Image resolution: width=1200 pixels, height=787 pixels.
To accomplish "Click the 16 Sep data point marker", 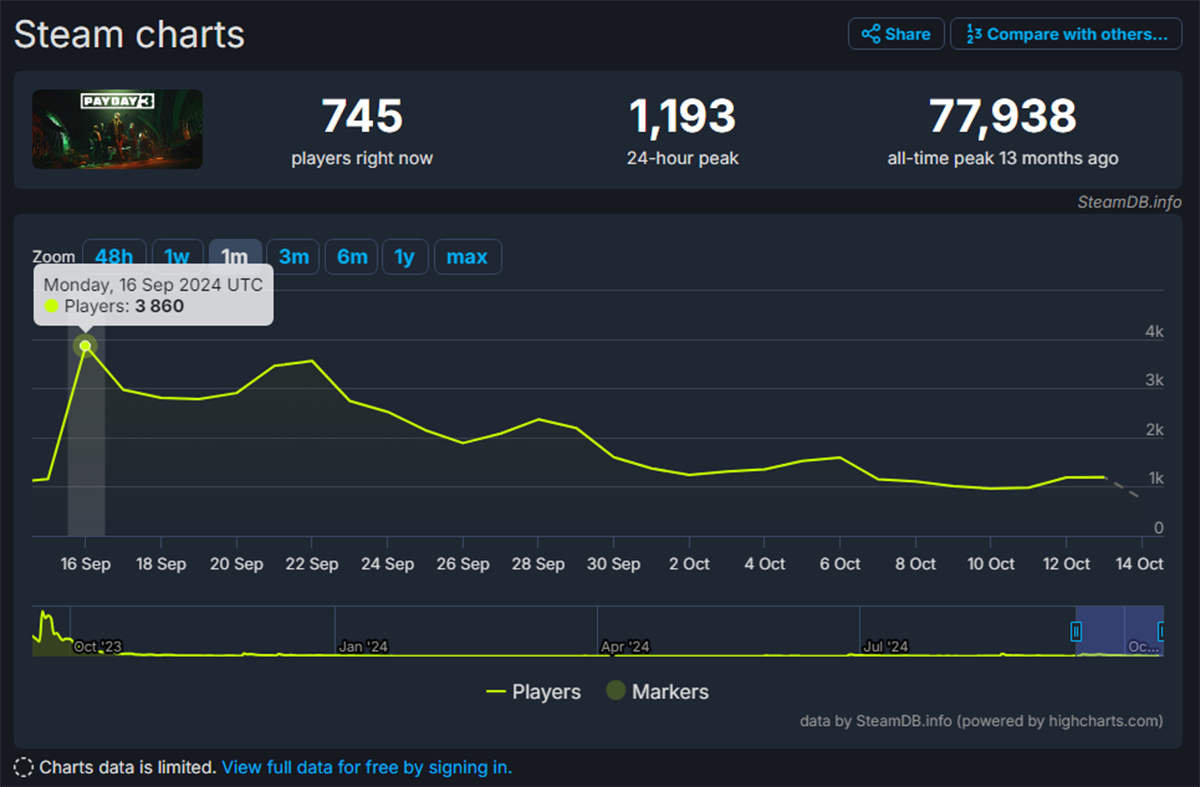I will 86,346.
